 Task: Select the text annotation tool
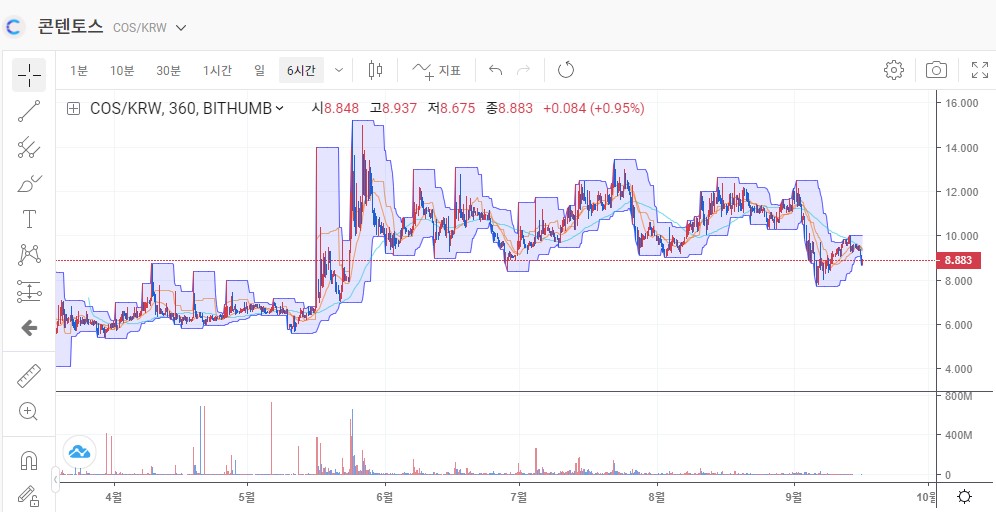(x=29, y=219)
